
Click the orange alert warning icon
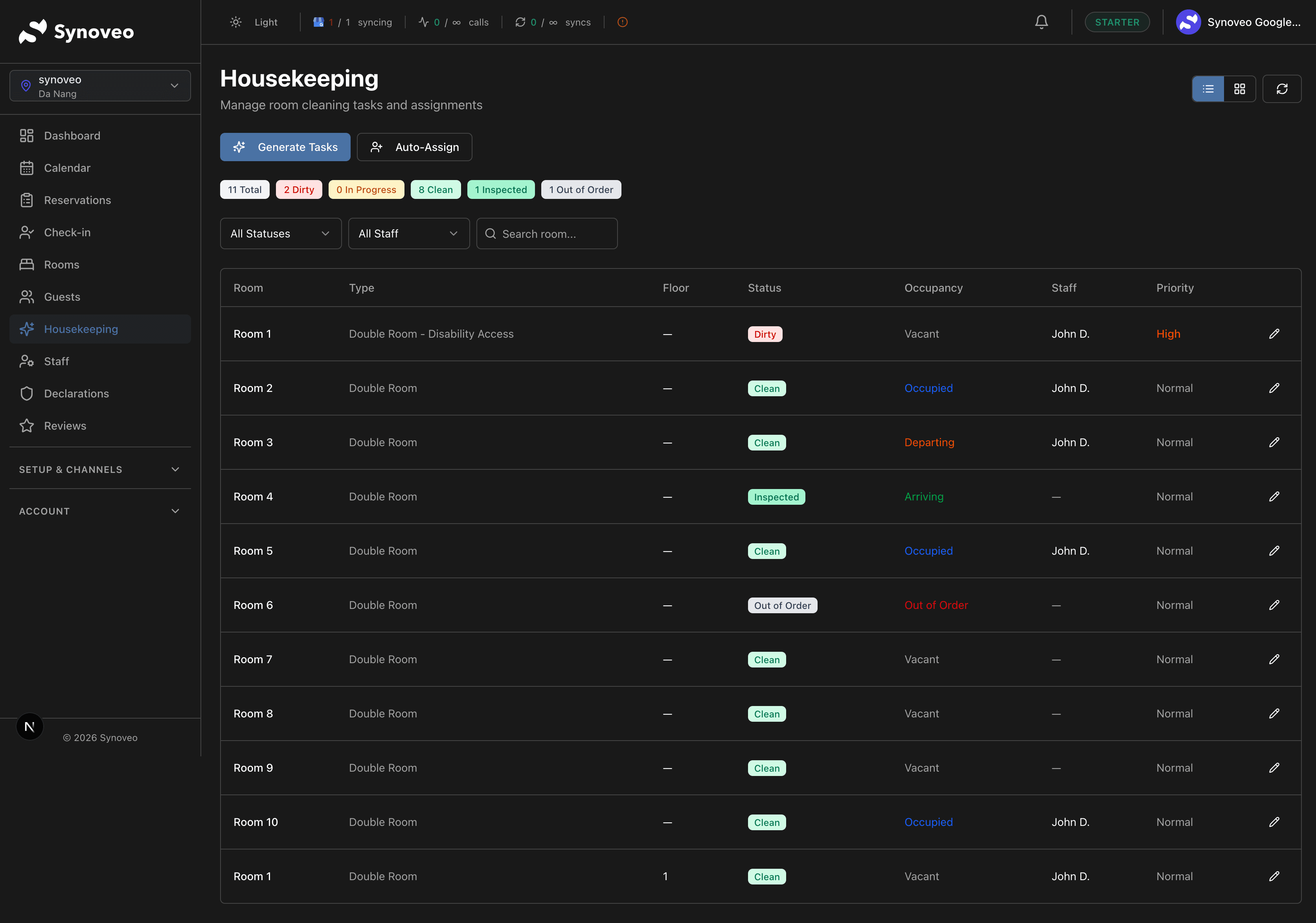pos(623,22)
